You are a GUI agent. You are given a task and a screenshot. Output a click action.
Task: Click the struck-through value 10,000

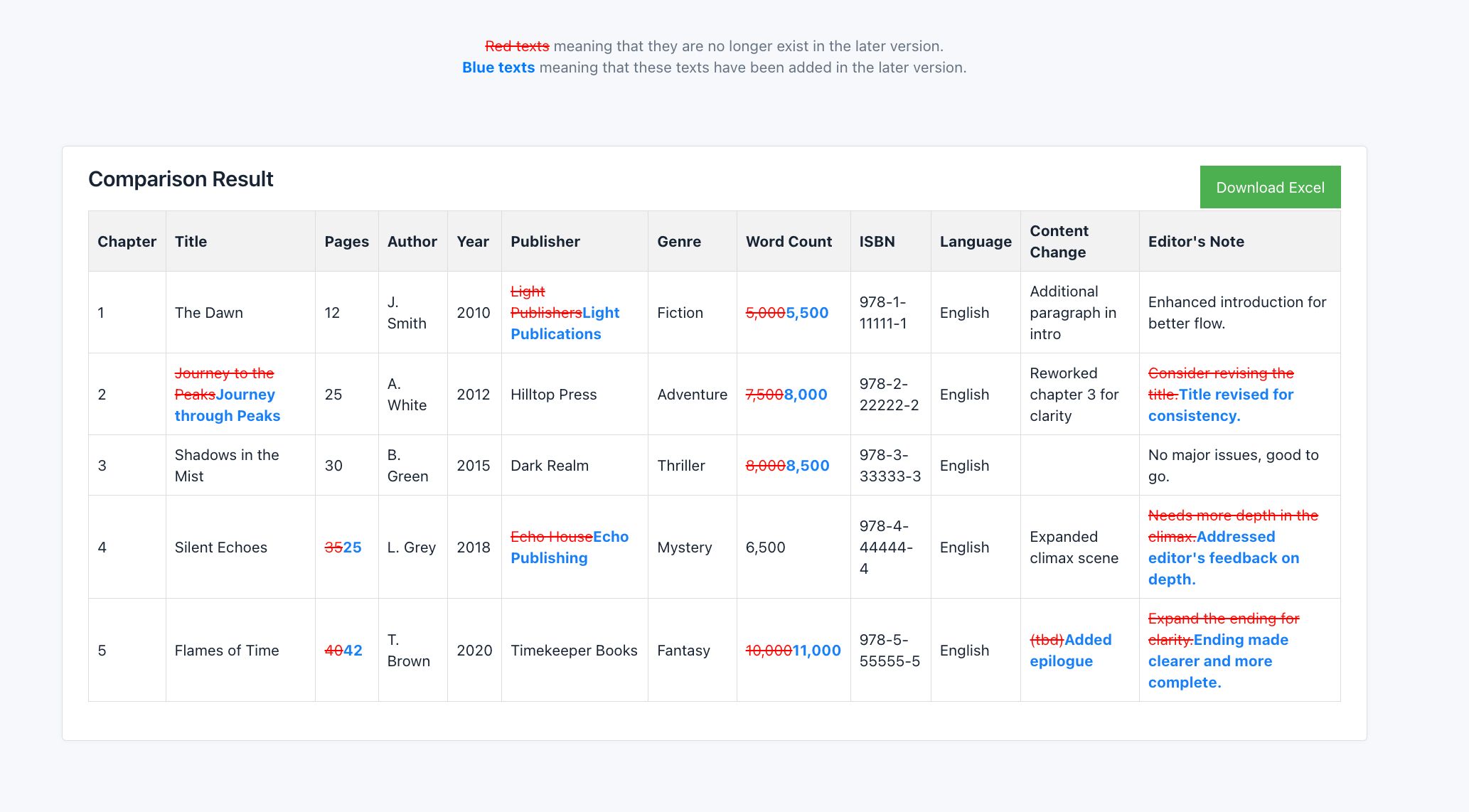click(769, 650)
